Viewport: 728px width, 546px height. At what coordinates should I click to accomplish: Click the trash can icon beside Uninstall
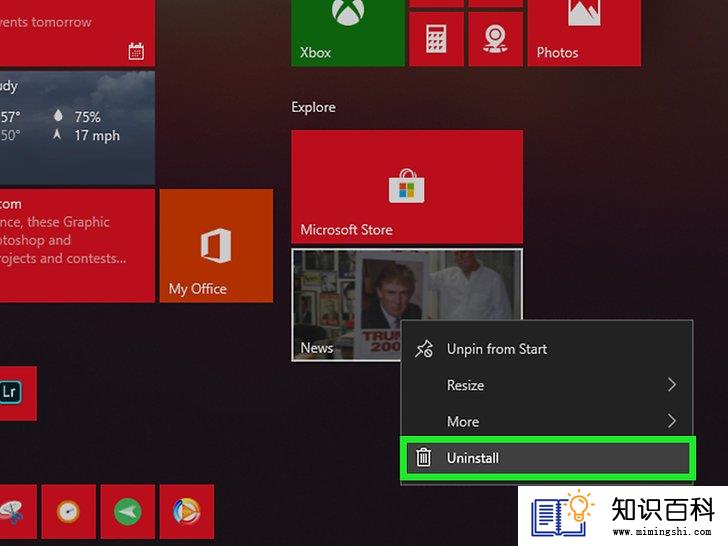pyautogui.click(x=423, y=458)
